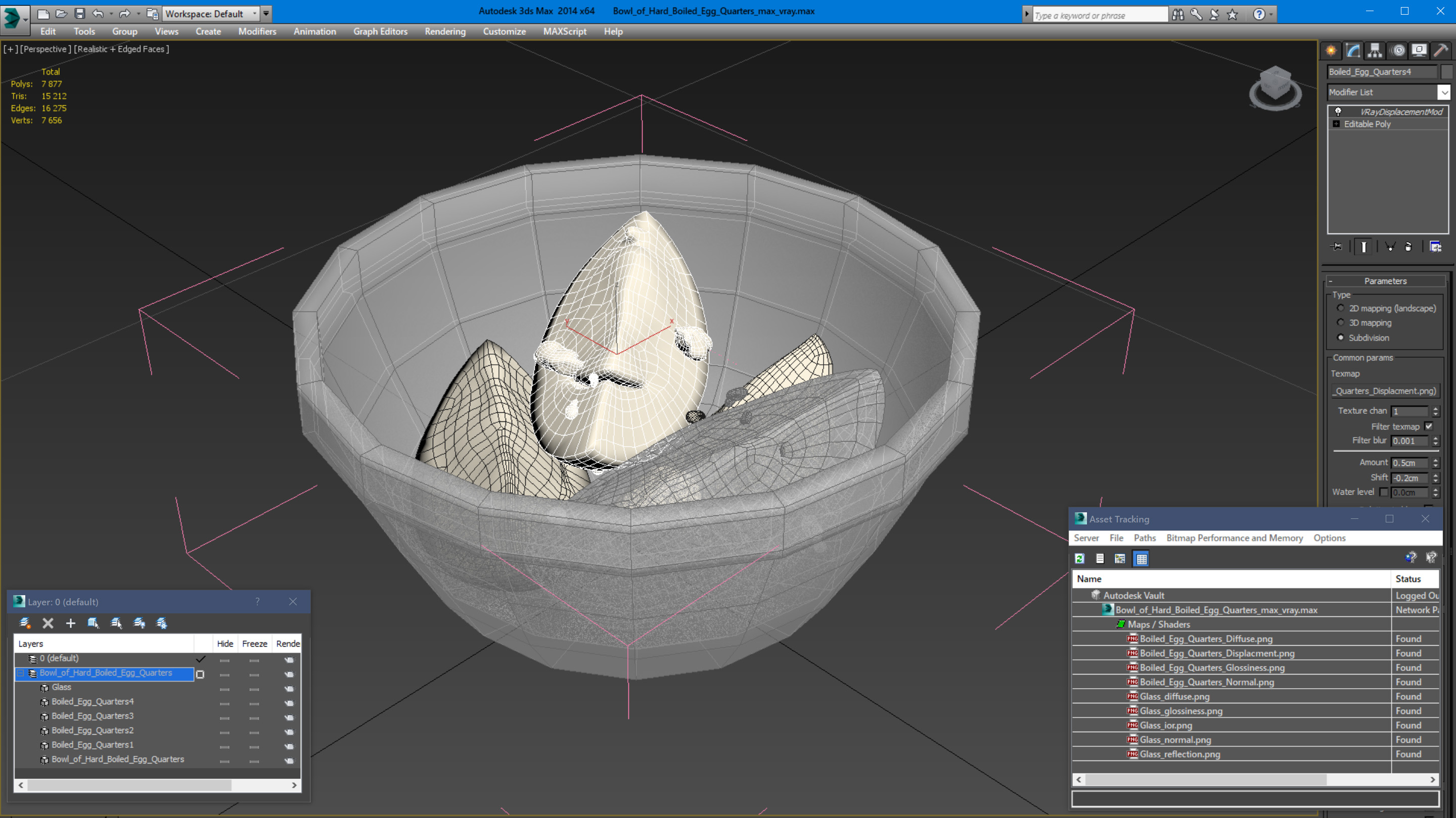
Task: Click the Undo arrow icon
Action: [98, 14]
